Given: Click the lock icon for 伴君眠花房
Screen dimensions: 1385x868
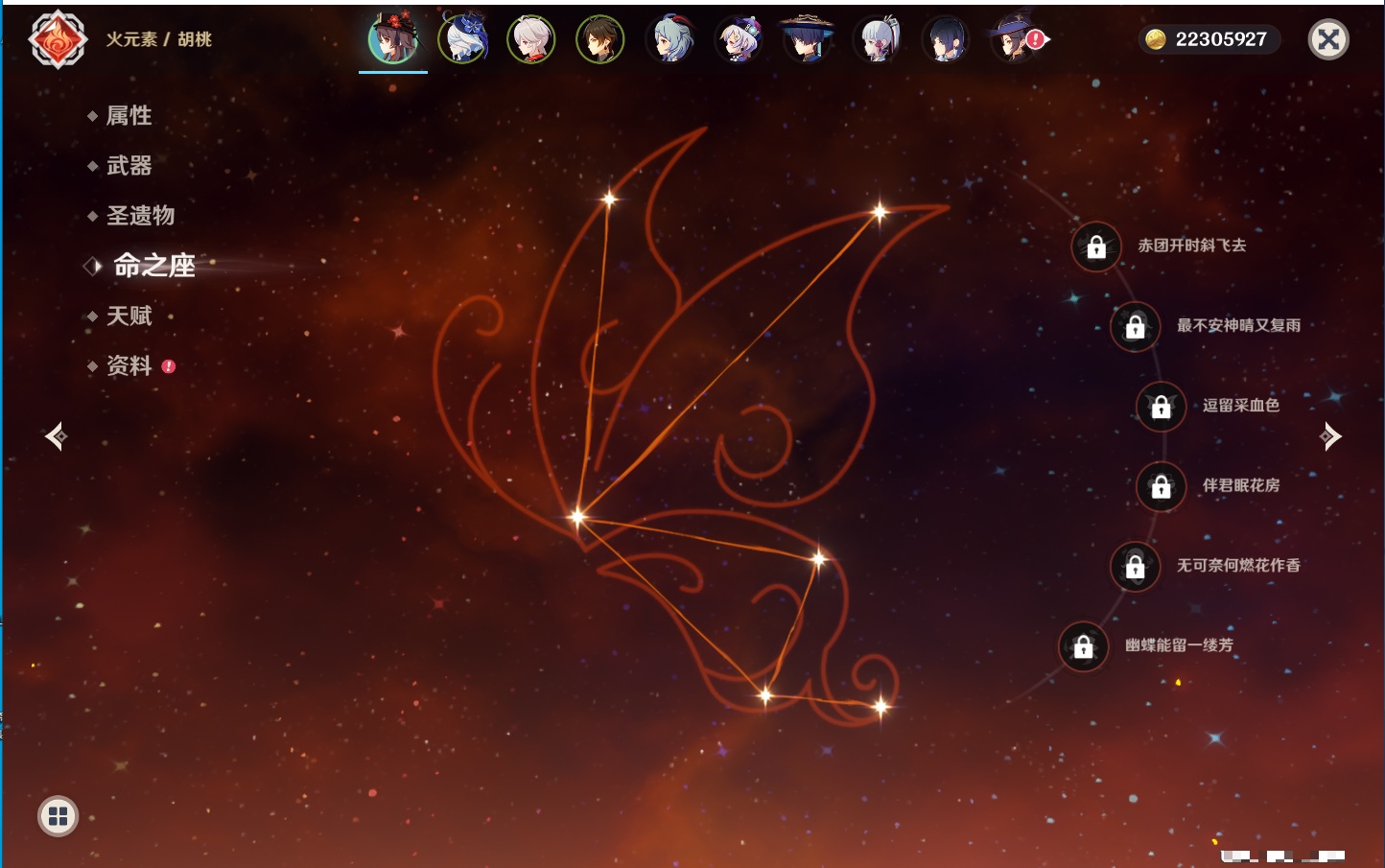Looking at the screenshot, I should pyautogui.click(x=1162, y=487).
